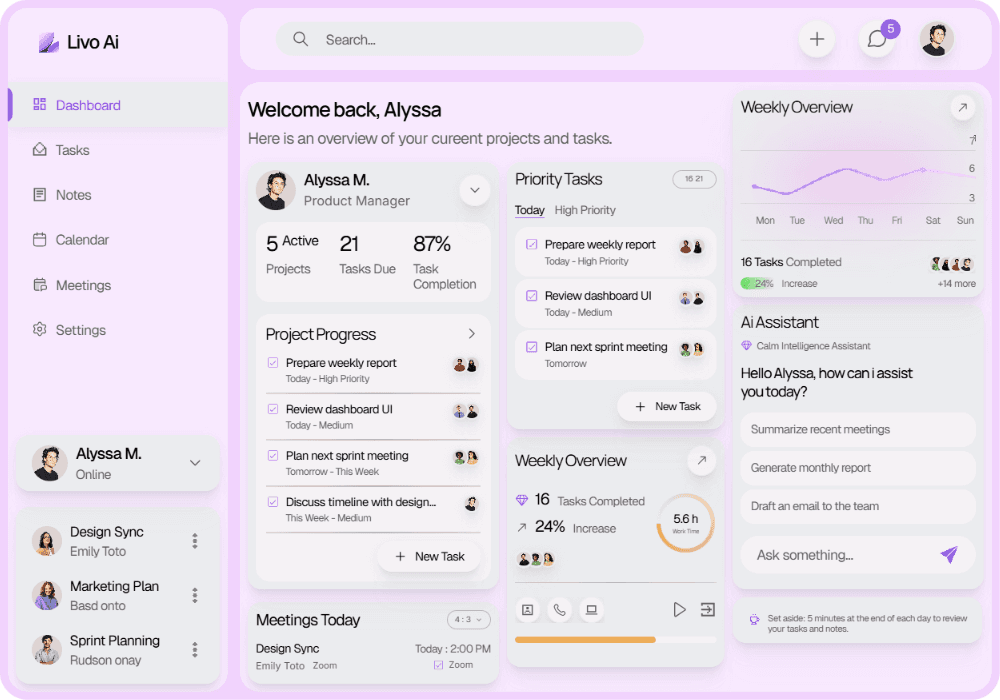Toggle Project Progress Plan next sprint meeting checkbox
1000x700 pixels.
273,456
